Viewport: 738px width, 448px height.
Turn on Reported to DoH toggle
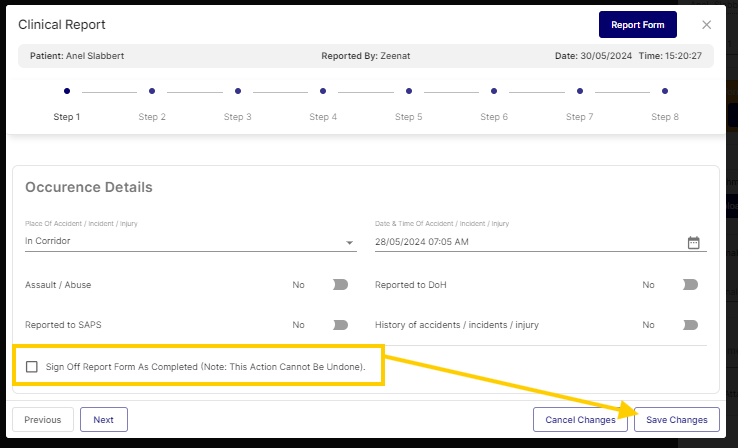[x=690, y=285]
